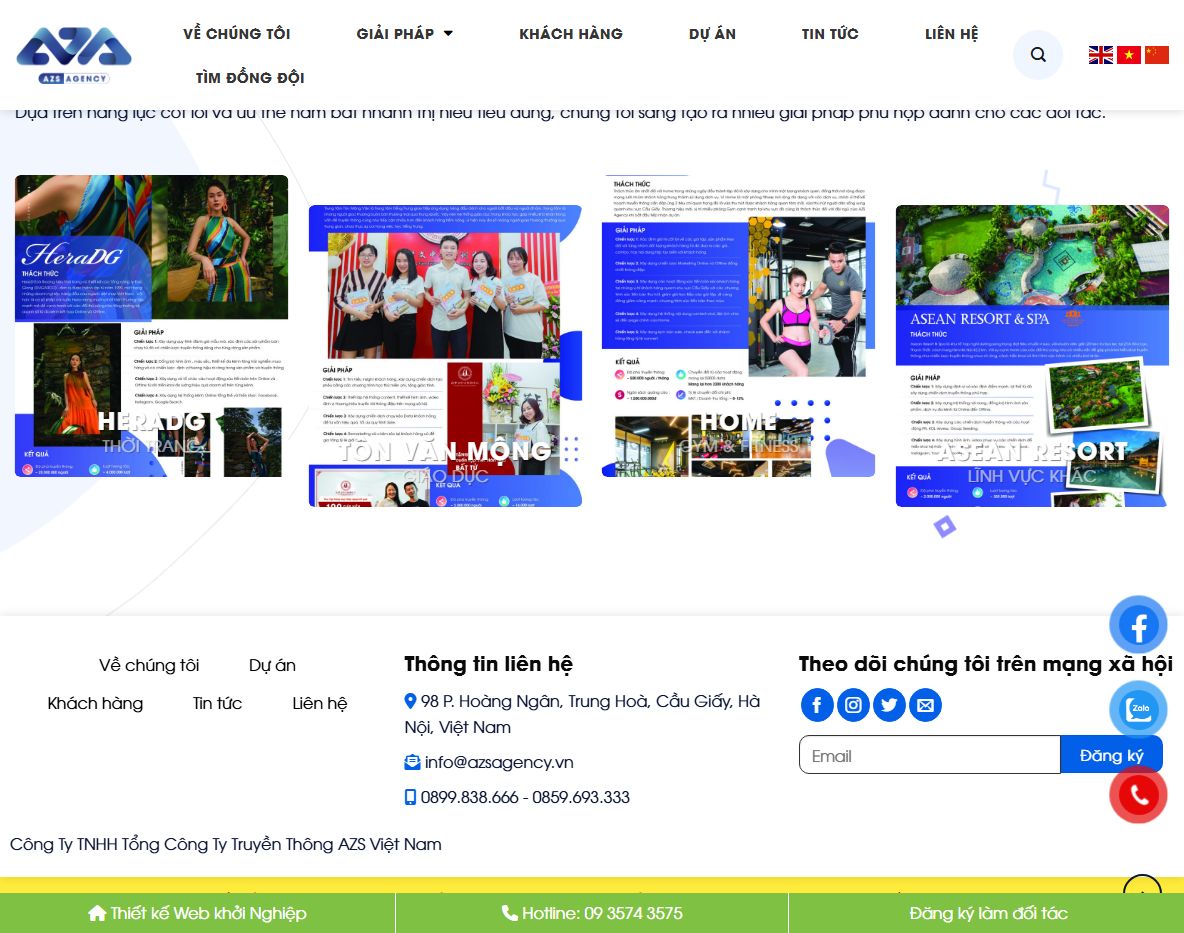Open floating Facebook chat button
1184x933 pixels.
coord(1138,625)
